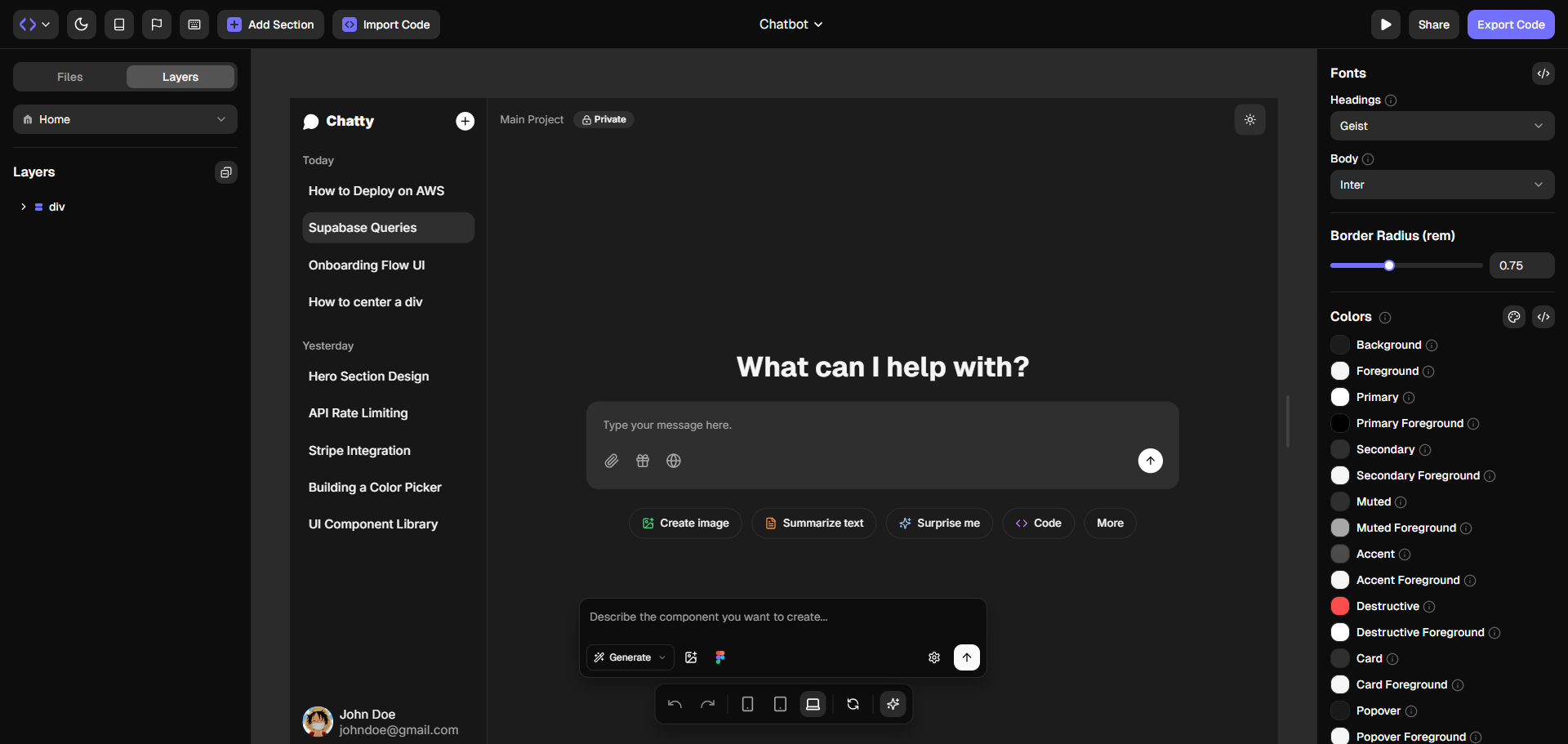Click the Figma import icon

pyautogui.click(x=719, y=657)
